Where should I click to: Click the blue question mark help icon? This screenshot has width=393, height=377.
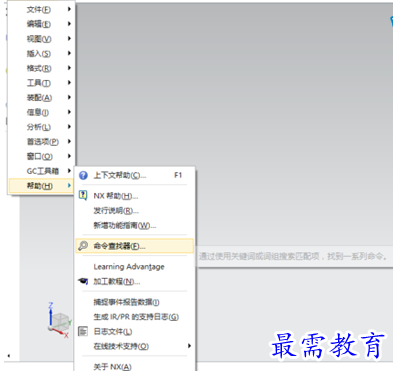tap(83, 175)
